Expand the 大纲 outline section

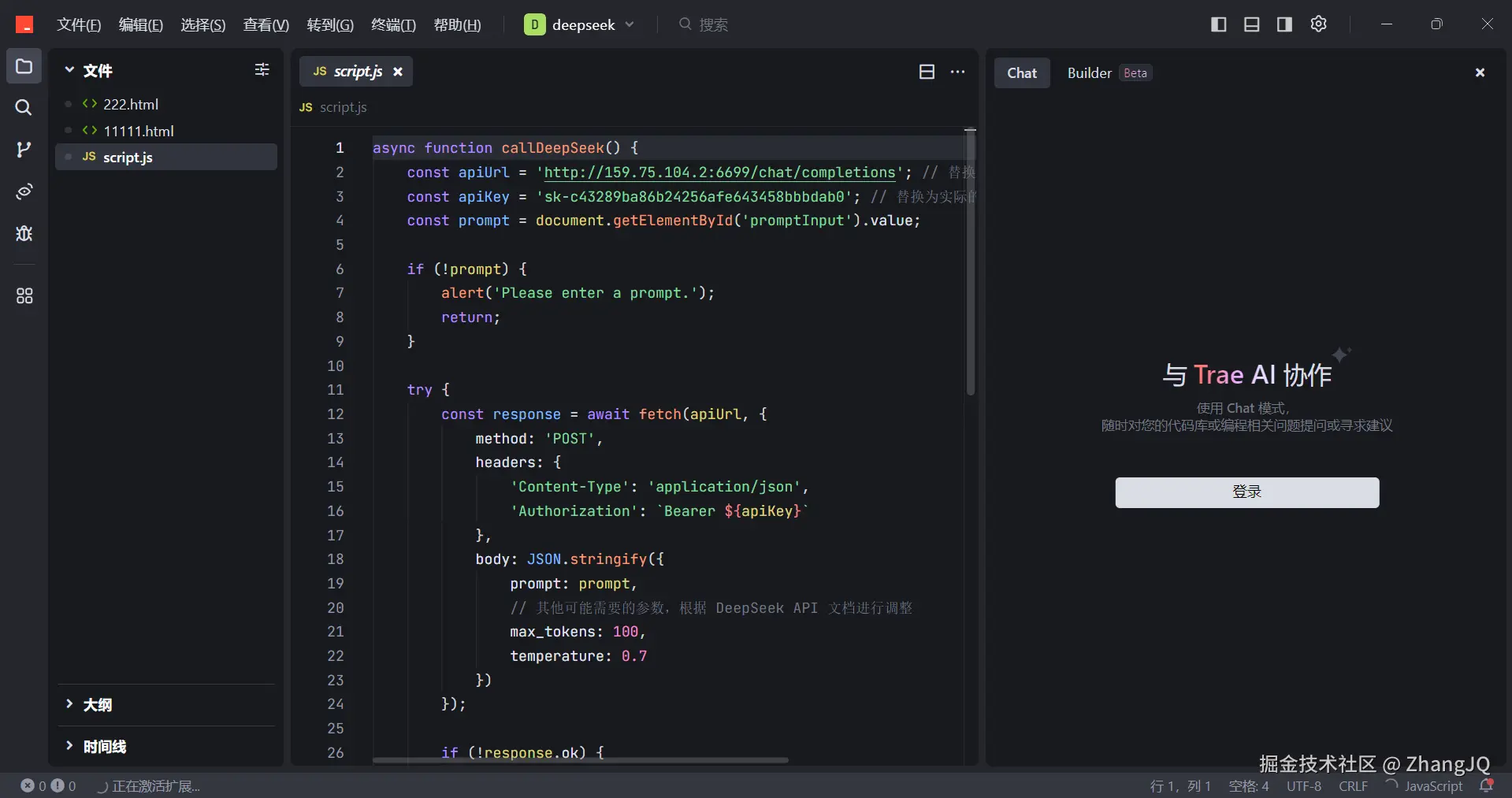tap(98, 704)
